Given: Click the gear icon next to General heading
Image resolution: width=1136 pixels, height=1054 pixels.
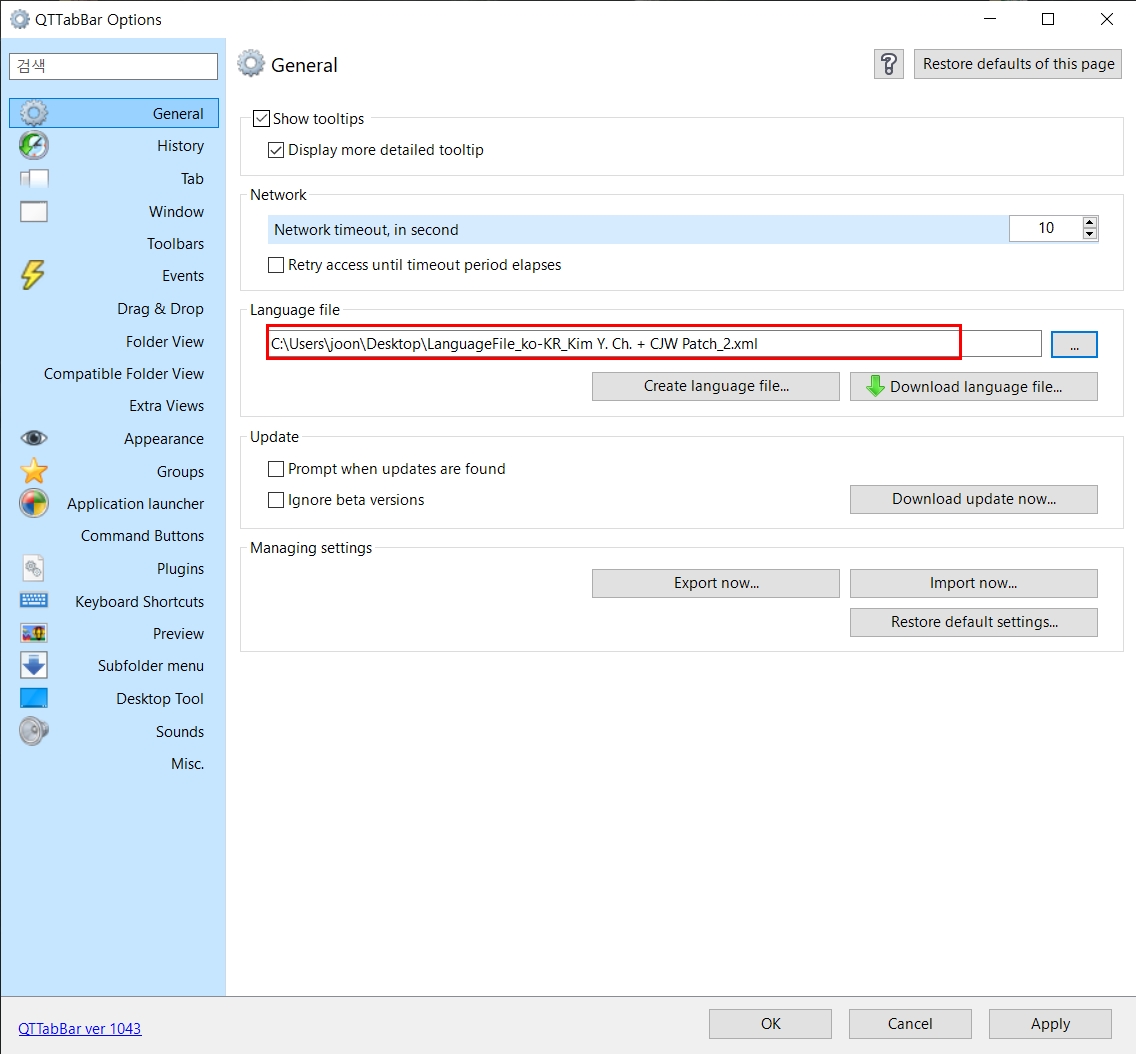Looking at the screenshot, I should [x=251, y=64].
